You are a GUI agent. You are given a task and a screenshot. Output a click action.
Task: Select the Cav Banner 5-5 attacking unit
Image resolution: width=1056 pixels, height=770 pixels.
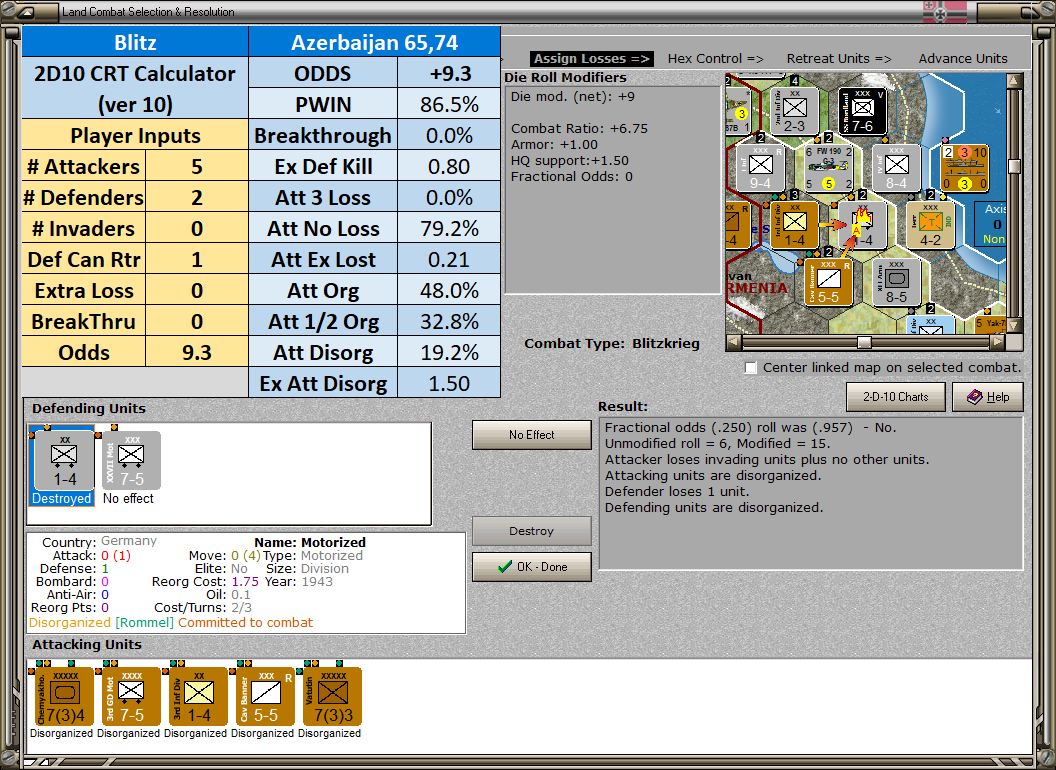(265, 697)
